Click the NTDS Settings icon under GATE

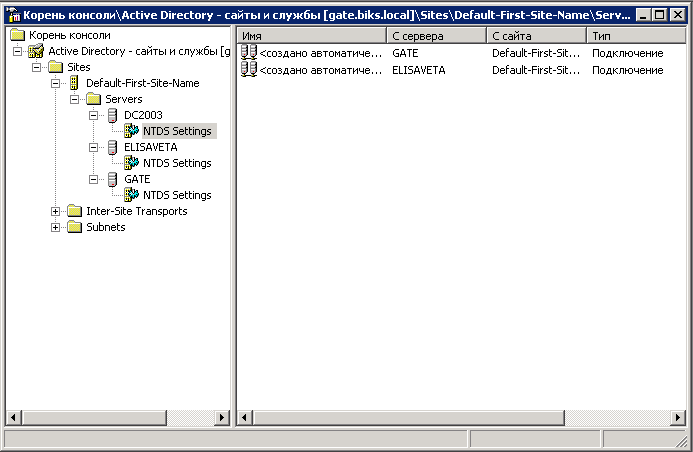click(131, 194)
